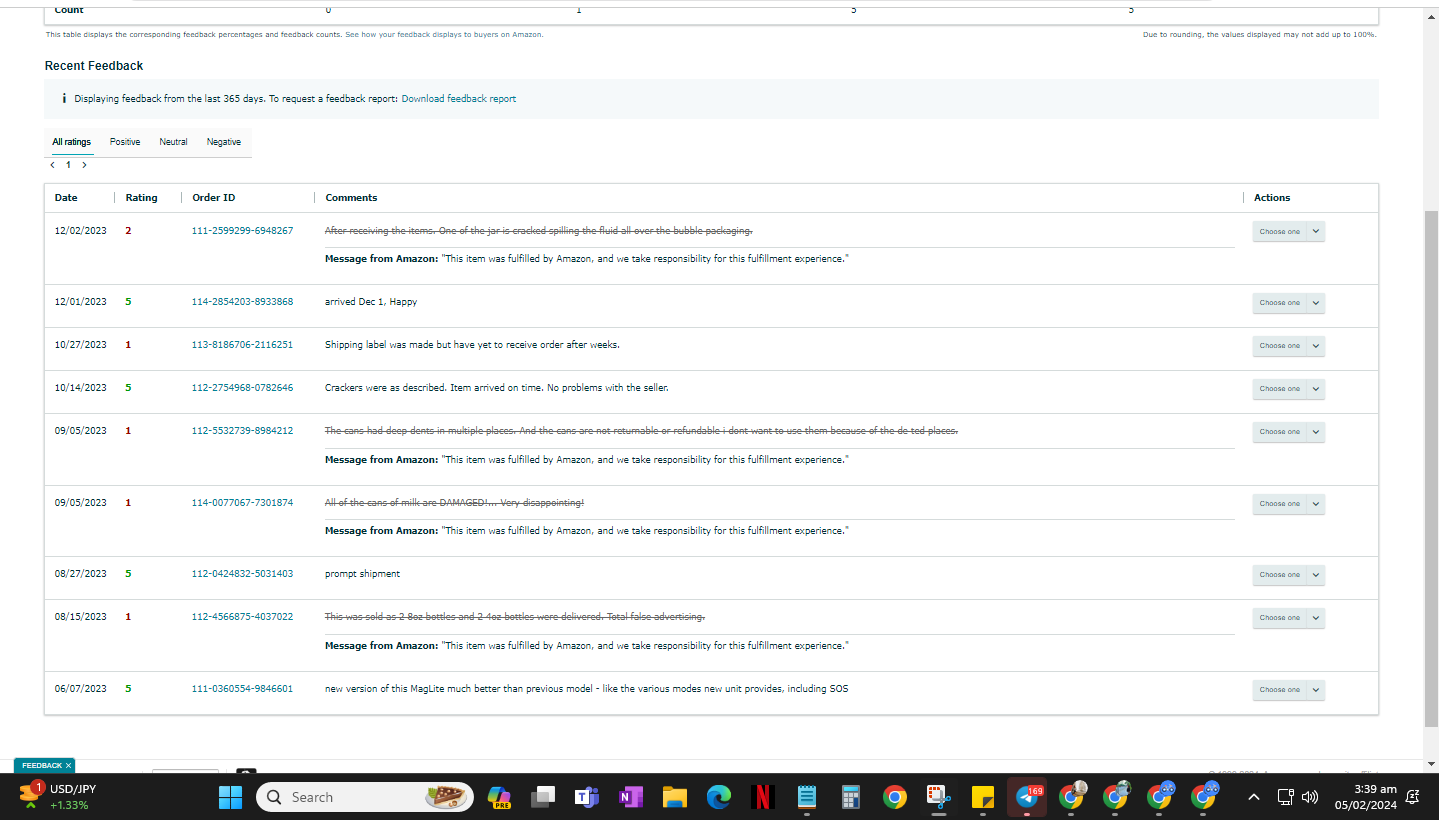Go to next feedback page arrow
The height and width of the screenshot is (820, 1439).
(x=84, y=165)
